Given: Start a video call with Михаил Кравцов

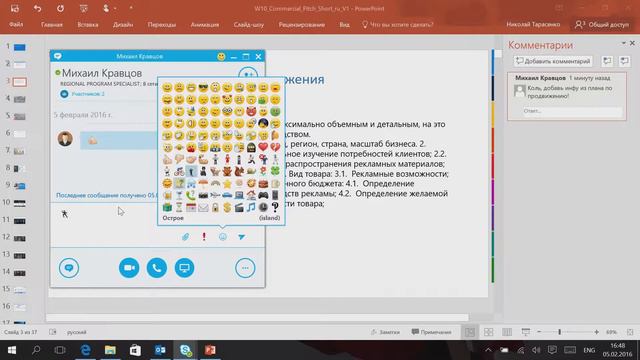Looking at the screenshot, I should (x=129, y=268).
